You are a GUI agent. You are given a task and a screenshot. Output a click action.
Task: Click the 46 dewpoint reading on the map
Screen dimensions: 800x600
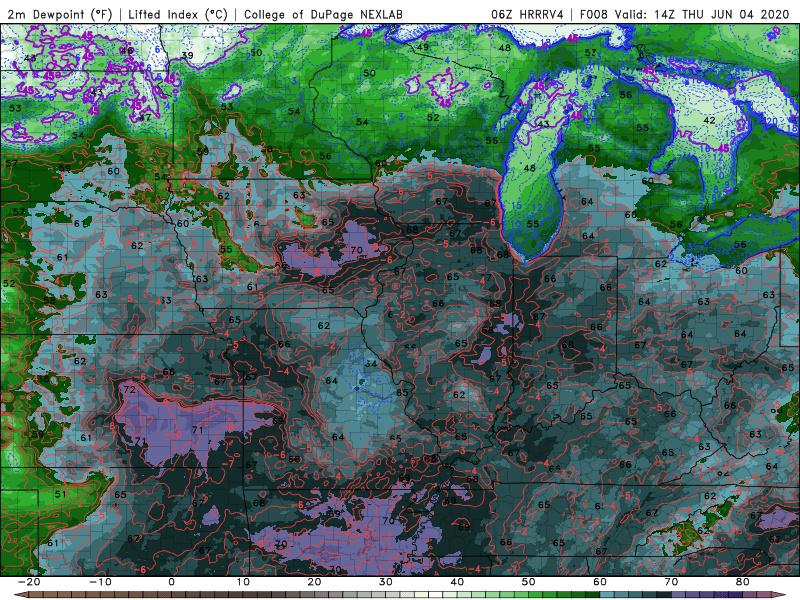[x=127, y=51]
